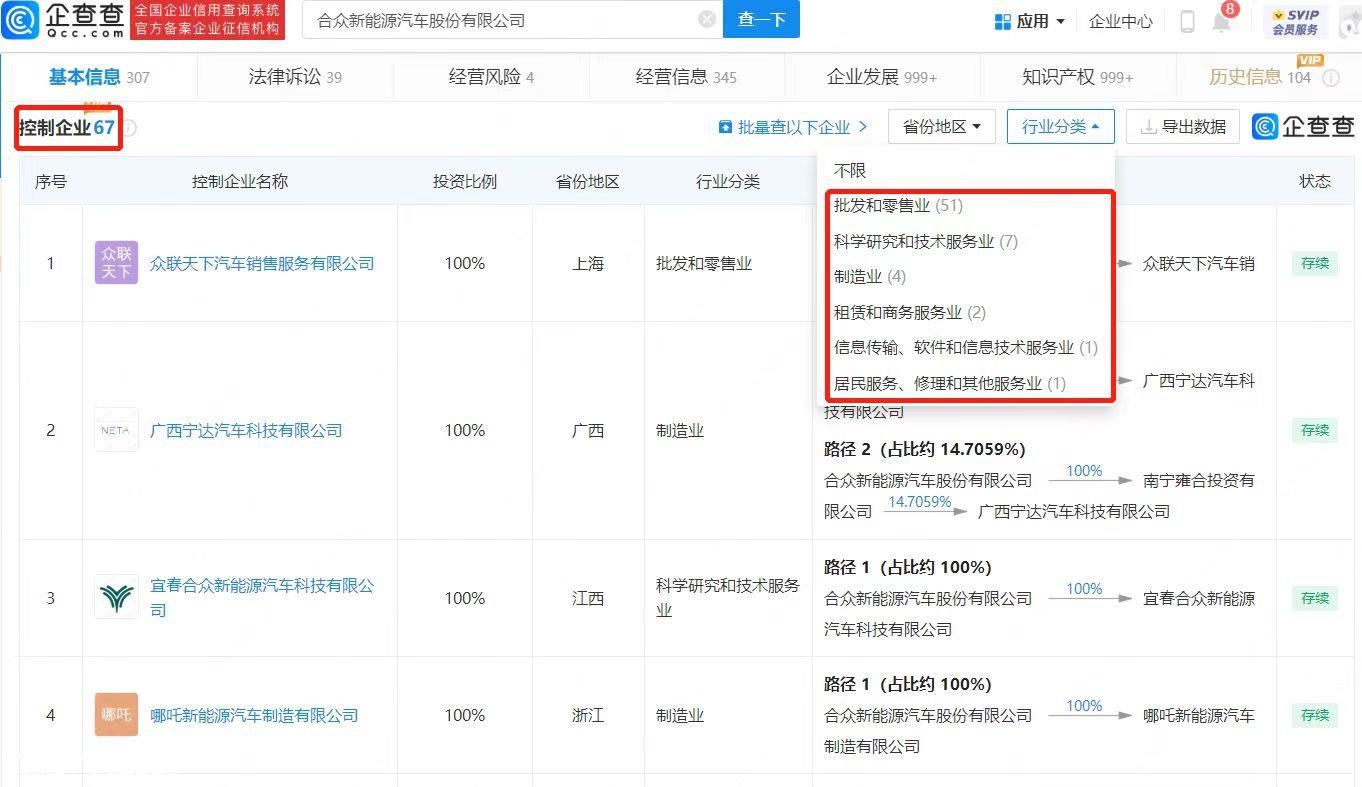Select 不限 in industry filter

[850, 171]
